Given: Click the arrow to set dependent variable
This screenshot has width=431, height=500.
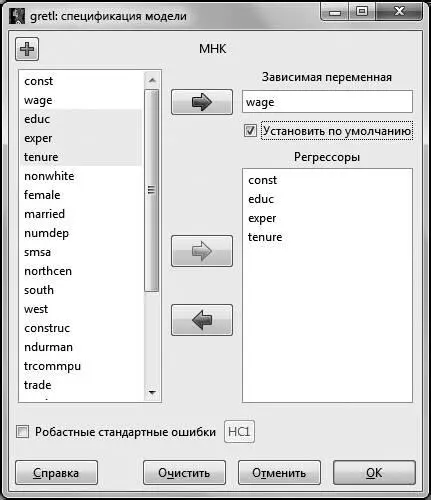Looking at the screenshot, I should [202, 102].
